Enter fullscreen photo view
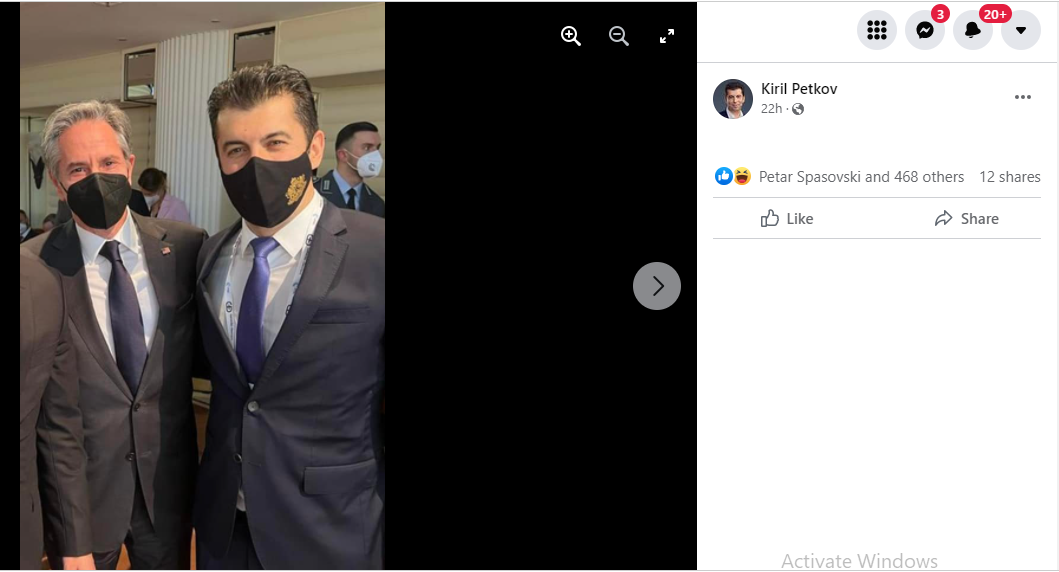Image resolution: width=1059 pixels, height=572 pixels. (x=667, y=37)
